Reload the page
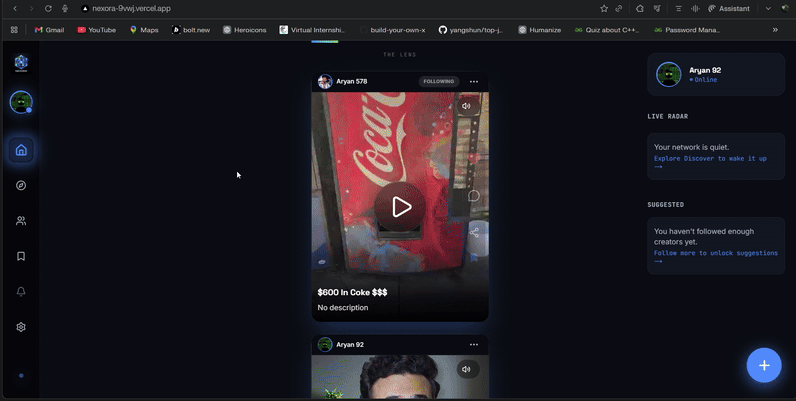Image resolution: width=796 pixels, height=401 pixels. (x=48, y=9)
